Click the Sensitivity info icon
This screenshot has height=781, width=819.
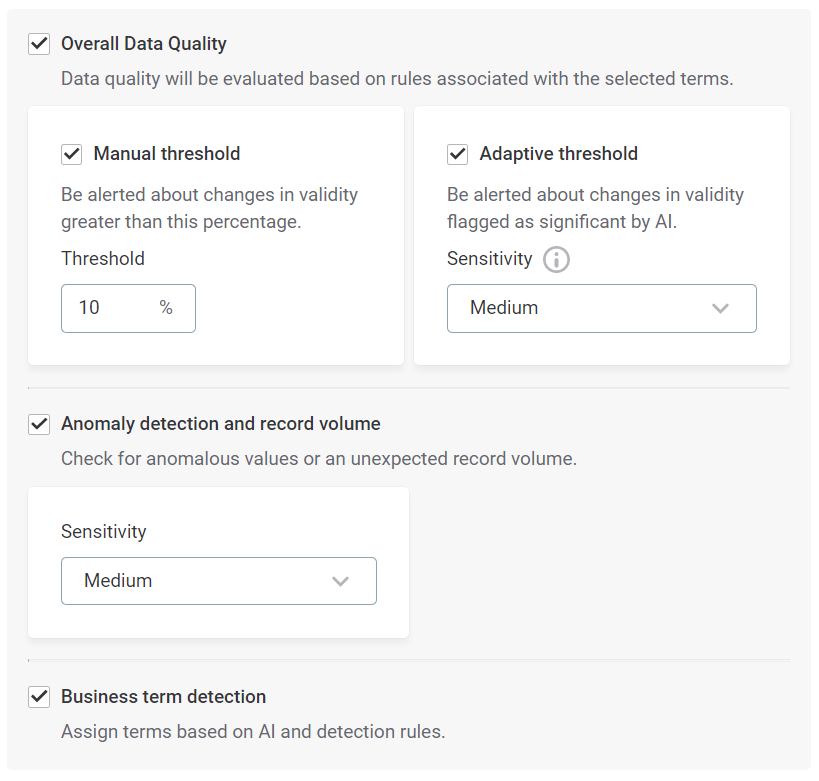click(556, 260)
